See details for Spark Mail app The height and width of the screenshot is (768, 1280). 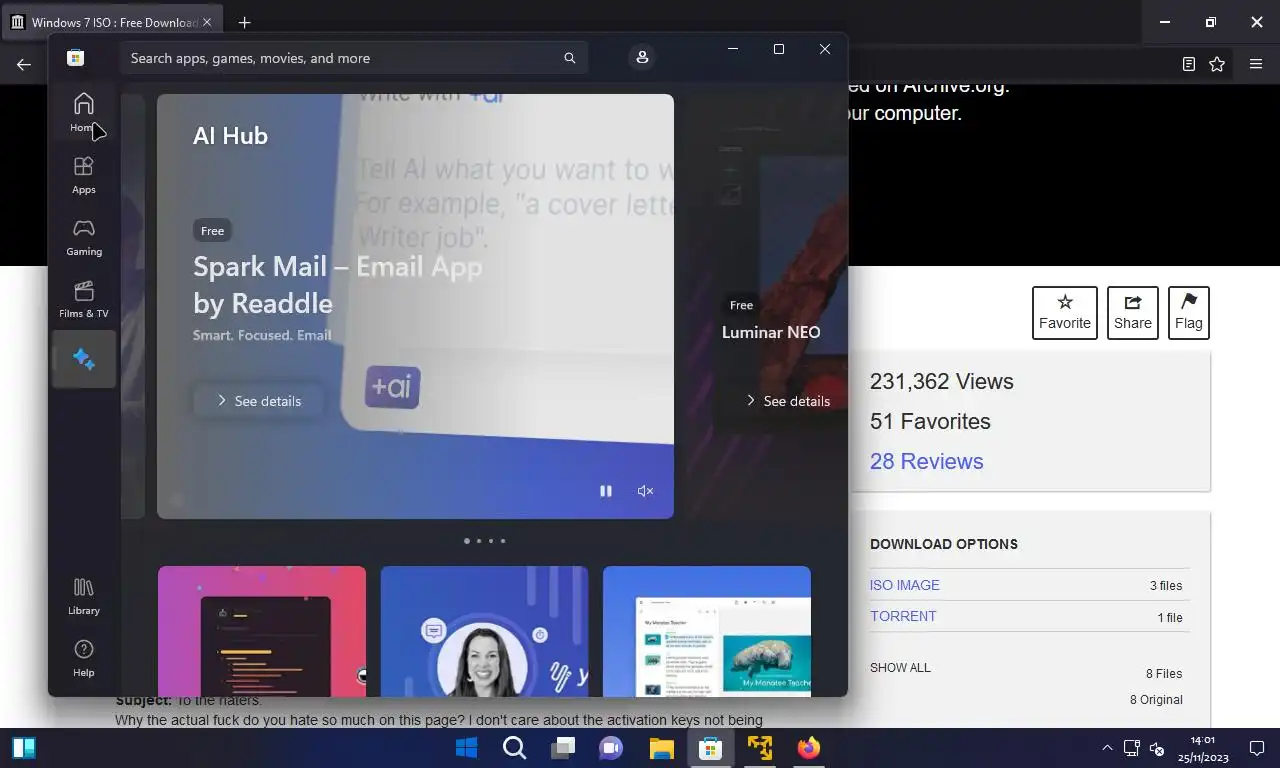[259, 401]
